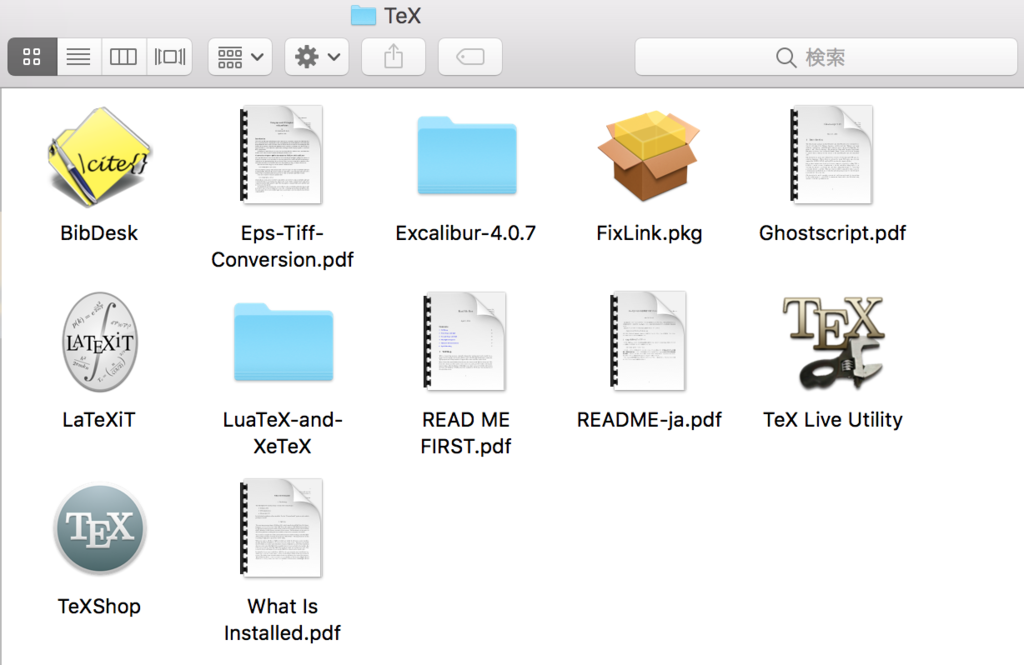Click the Share toolbar button
The height and width of the screenshot is (665, 1024).
tap(393, 57)
